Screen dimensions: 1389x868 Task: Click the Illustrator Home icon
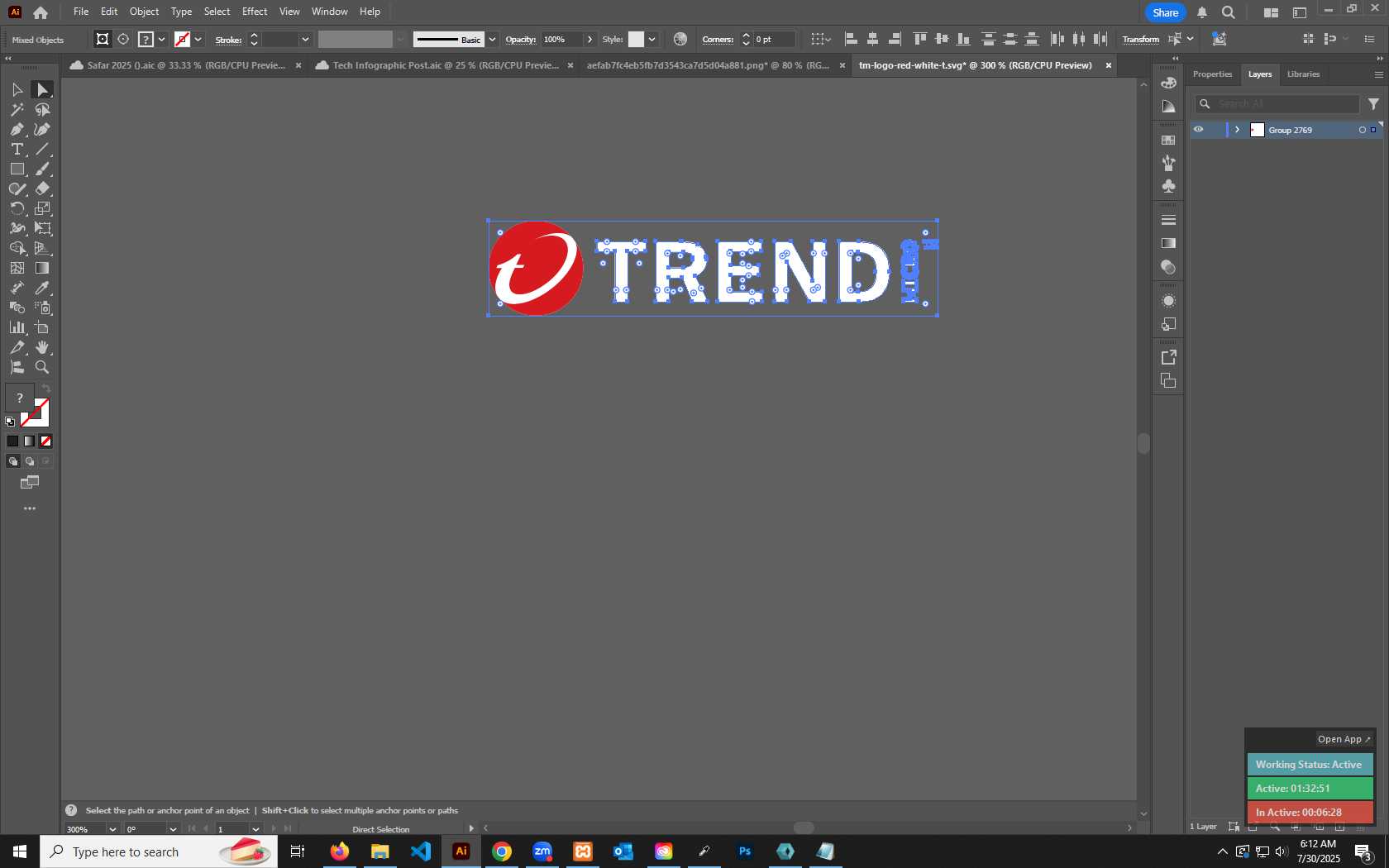click(41, 12)
